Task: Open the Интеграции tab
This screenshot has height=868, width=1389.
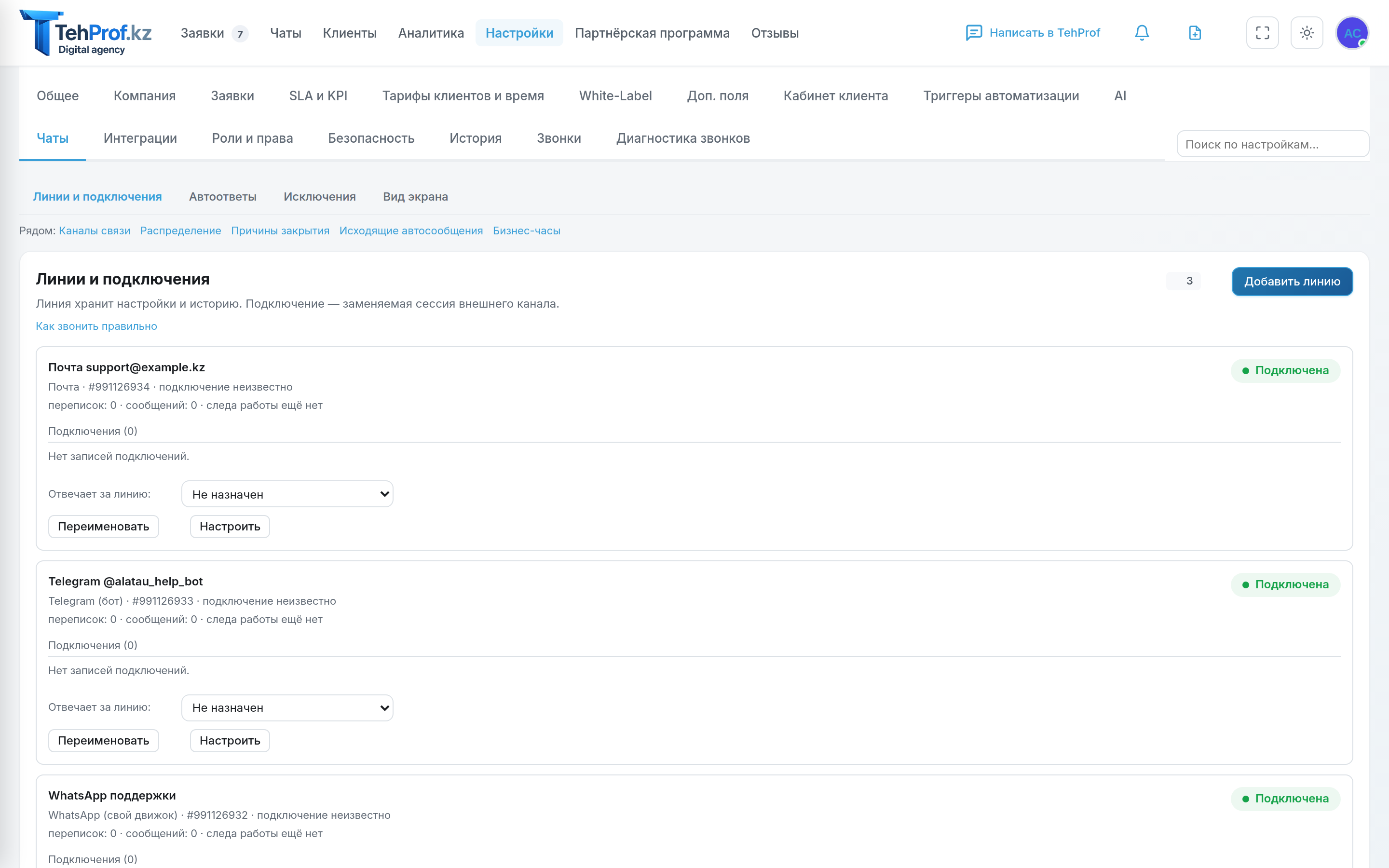Action: (140, 138)
